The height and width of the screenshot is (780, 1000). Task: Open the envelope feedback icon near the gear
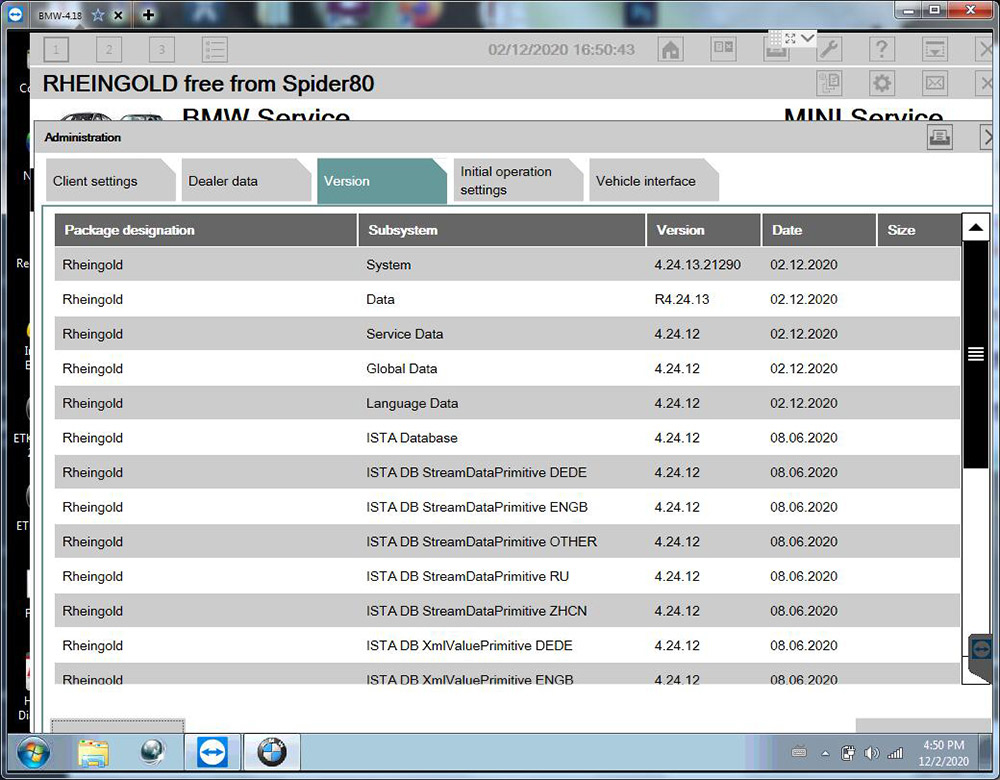point(935,83)
